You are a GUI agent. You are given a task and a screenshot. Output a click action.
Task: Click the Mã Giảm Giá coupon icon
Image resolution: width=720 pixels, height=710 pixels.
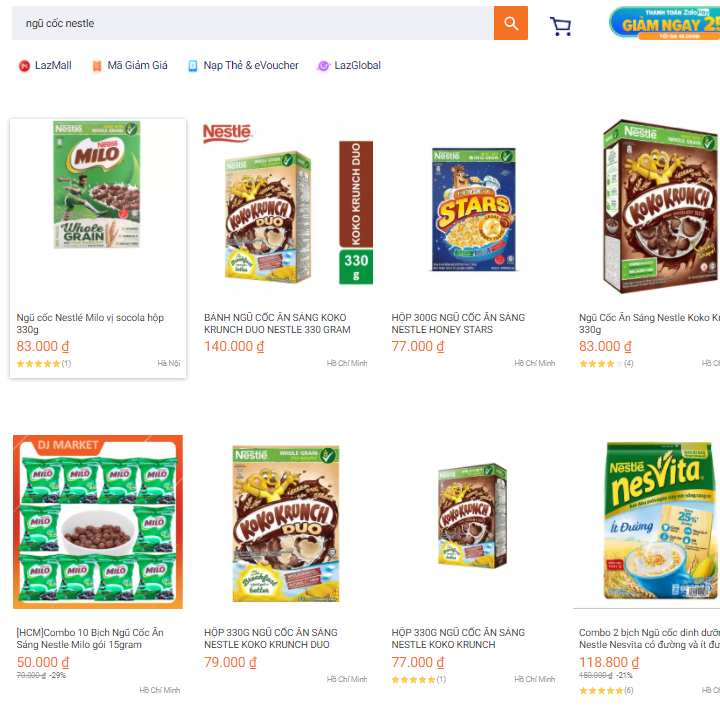(97, 66)
